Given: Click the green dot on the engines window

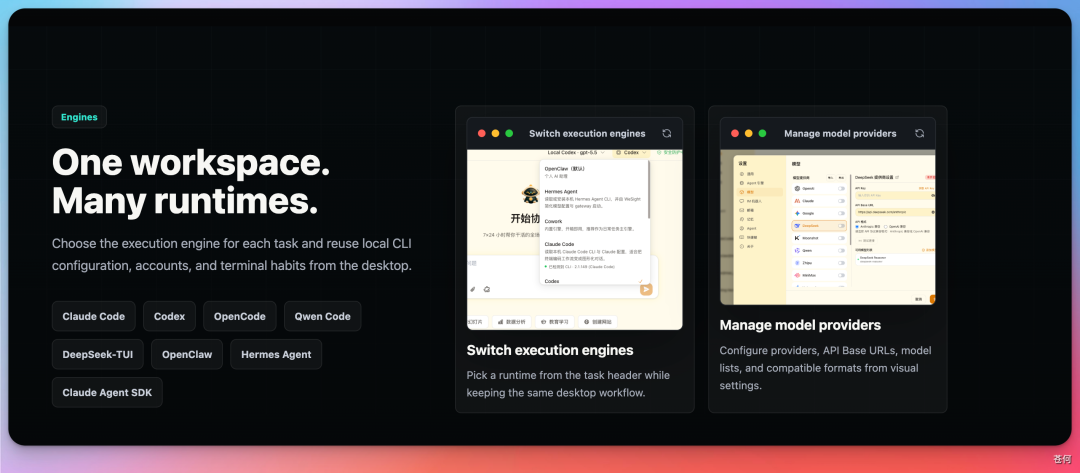Looking at the screenshot, I should 509,134.
